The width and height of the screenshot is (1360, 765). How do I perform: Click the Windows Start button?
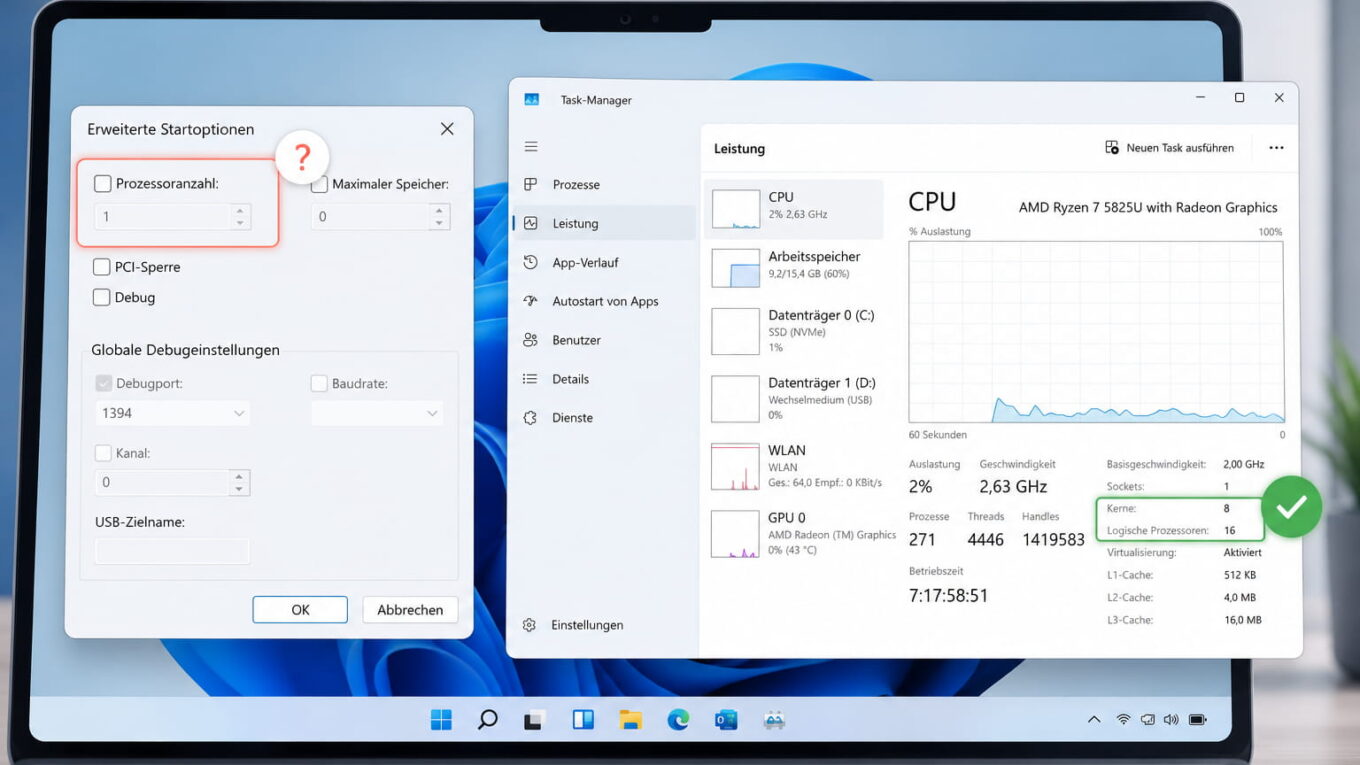441,720
